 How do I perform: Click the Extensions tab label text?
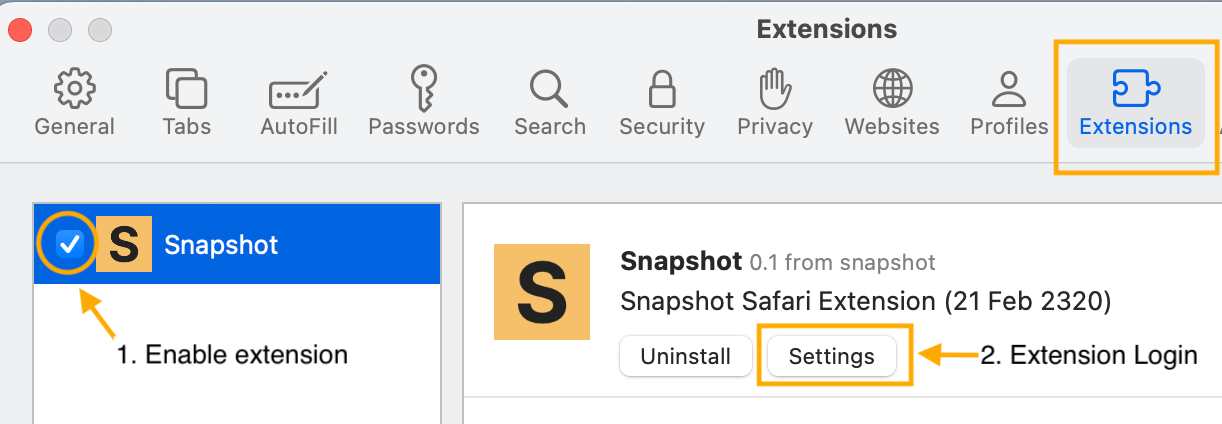pyautogui.click(x=1135, y=127)
